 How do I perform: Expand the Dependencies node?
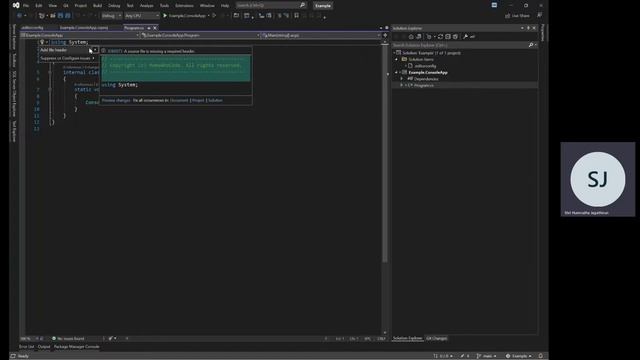tap(402, 79)
